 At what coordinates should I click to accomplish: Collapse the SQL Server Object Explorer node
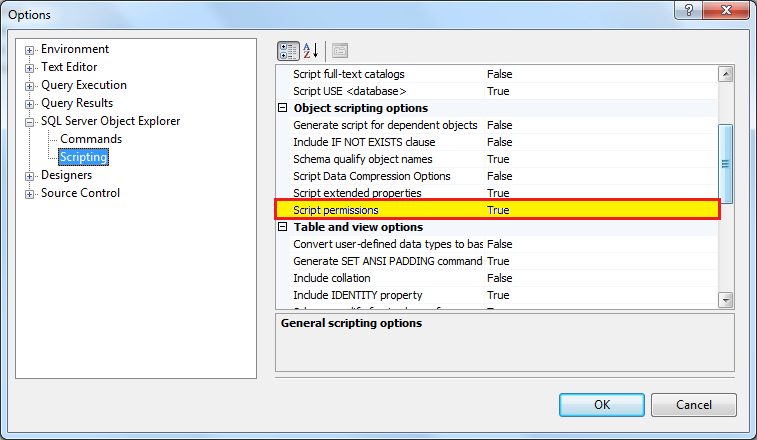pos(30,122)
